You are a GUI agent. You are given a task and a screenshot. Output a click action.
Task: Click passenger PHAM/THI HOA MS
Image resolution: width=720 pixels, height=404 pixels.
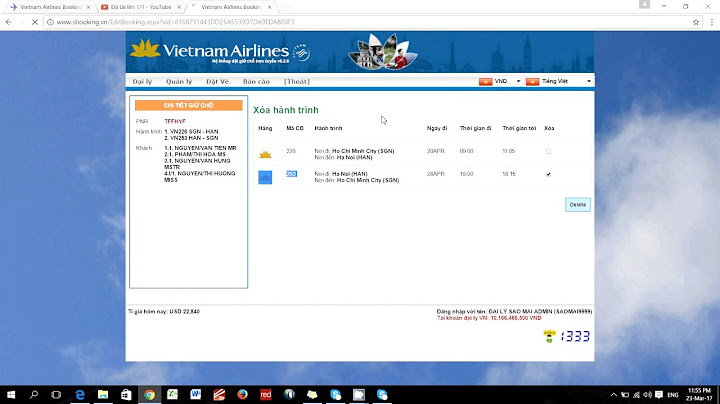tap(195, 154)
